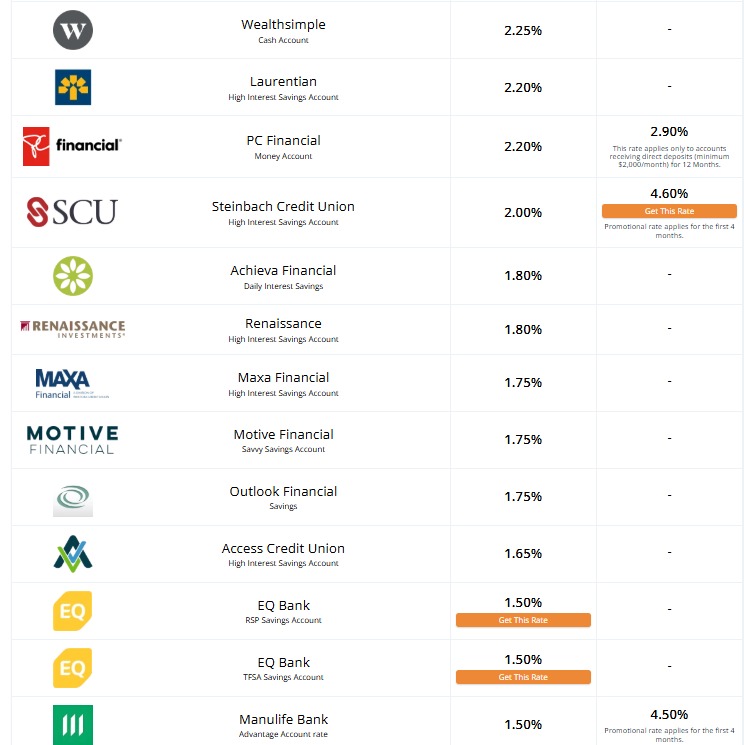Click the SCU Steinbach logo

click(x=73, y=212)
